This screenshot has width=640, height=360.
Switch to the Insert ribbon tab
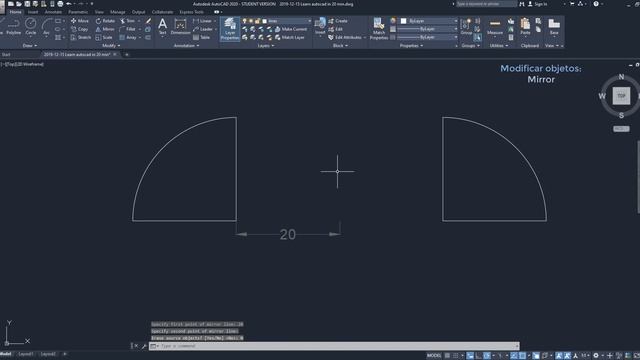click(x=33, y=12)
